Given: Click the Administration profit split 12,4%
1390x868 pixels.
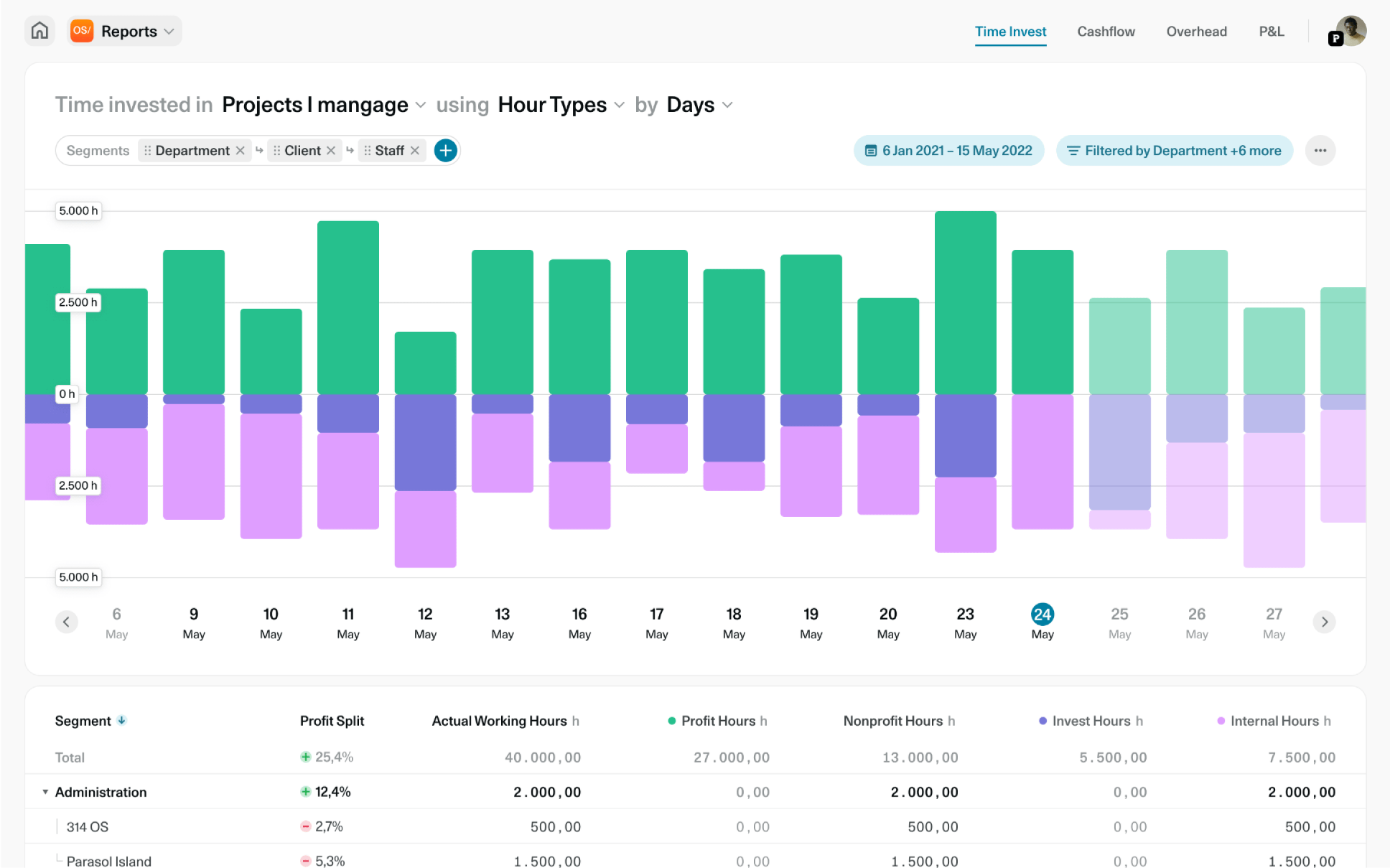Looking at the screenshot, I should click(x=325, y=792).
